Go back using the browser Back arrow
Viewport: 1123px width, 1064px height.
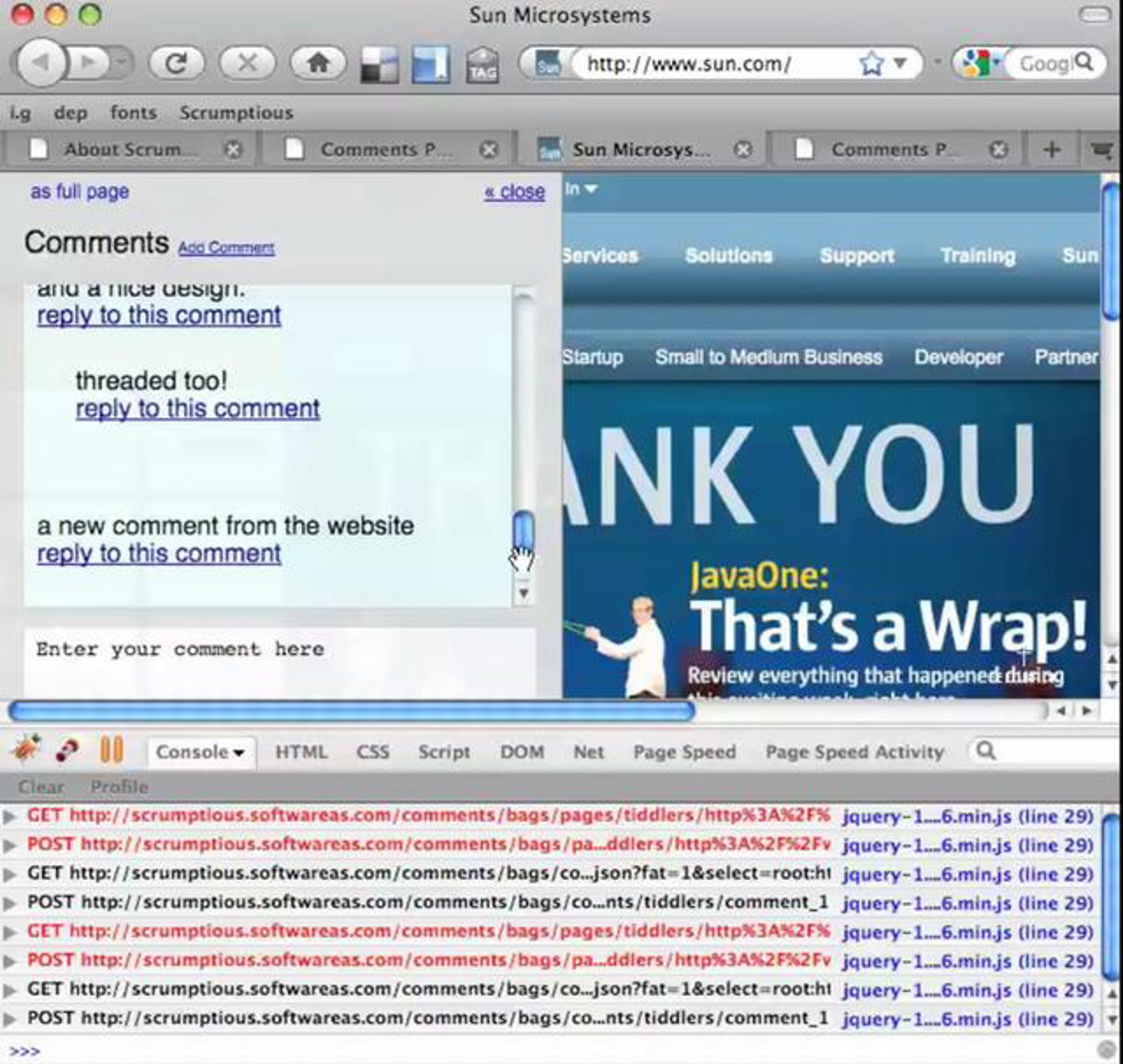[x=40, y=62]
